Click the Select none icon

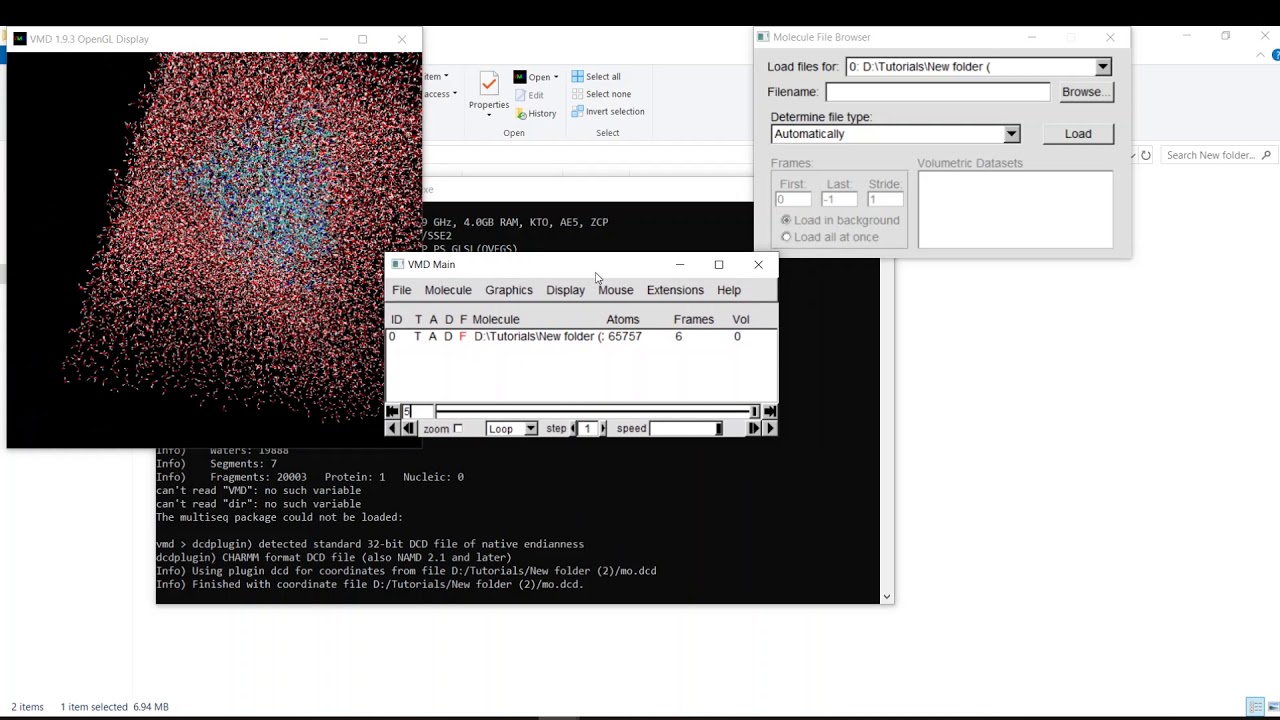pyautogui.click(x=578, y=94)
